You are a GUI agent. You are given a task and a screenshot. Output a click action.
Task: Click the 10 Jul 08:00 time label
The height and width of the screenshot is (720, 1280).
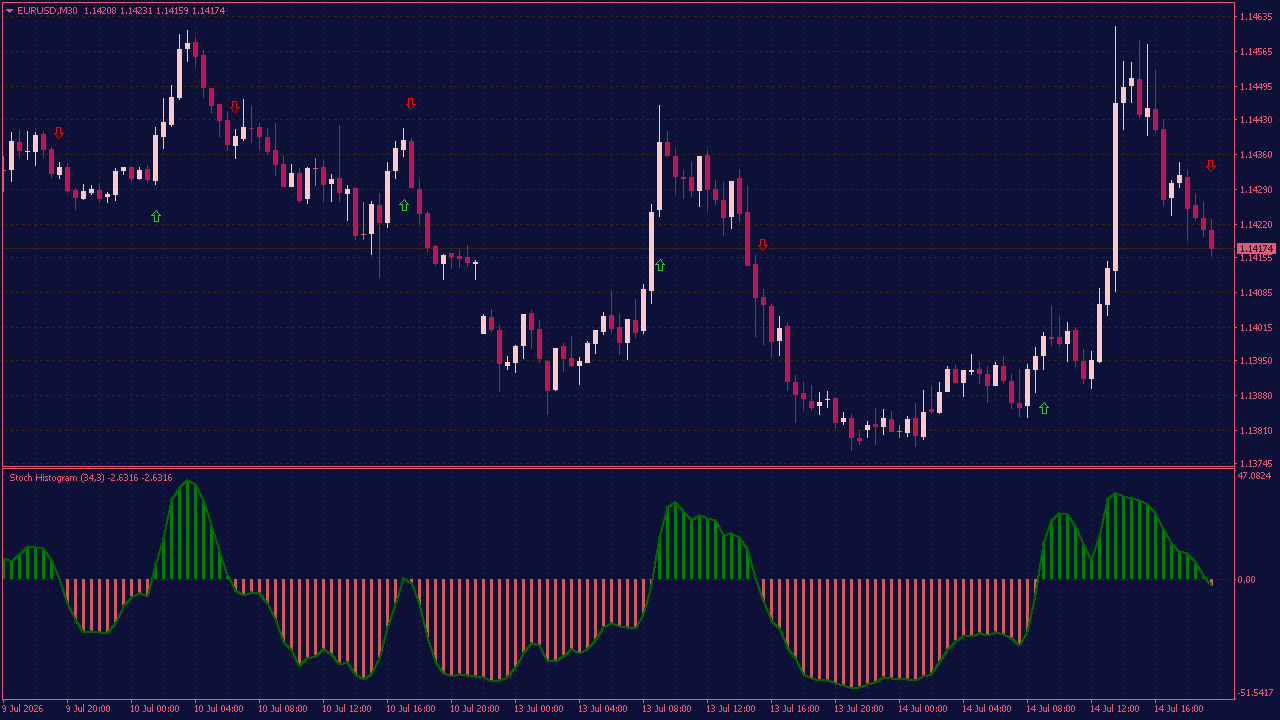tap(282, 709)
